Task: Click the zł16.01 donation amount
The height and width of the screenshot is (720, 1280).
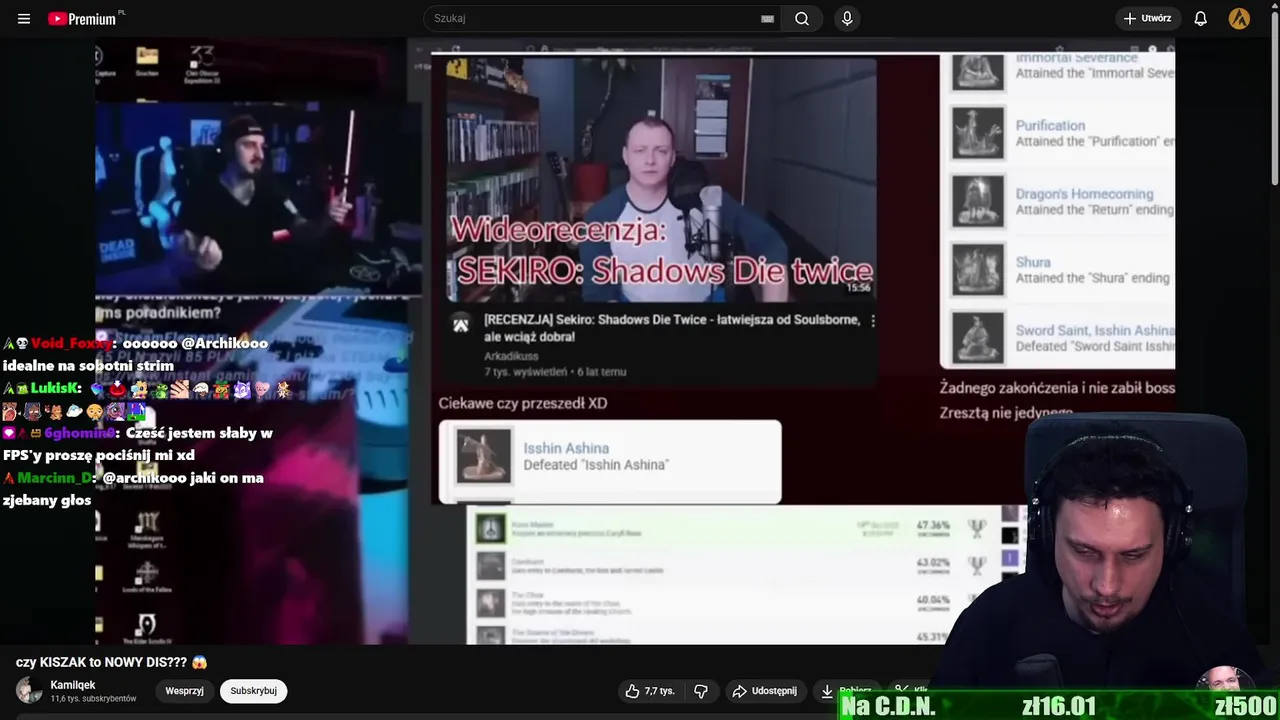Action: (1059, 706)
